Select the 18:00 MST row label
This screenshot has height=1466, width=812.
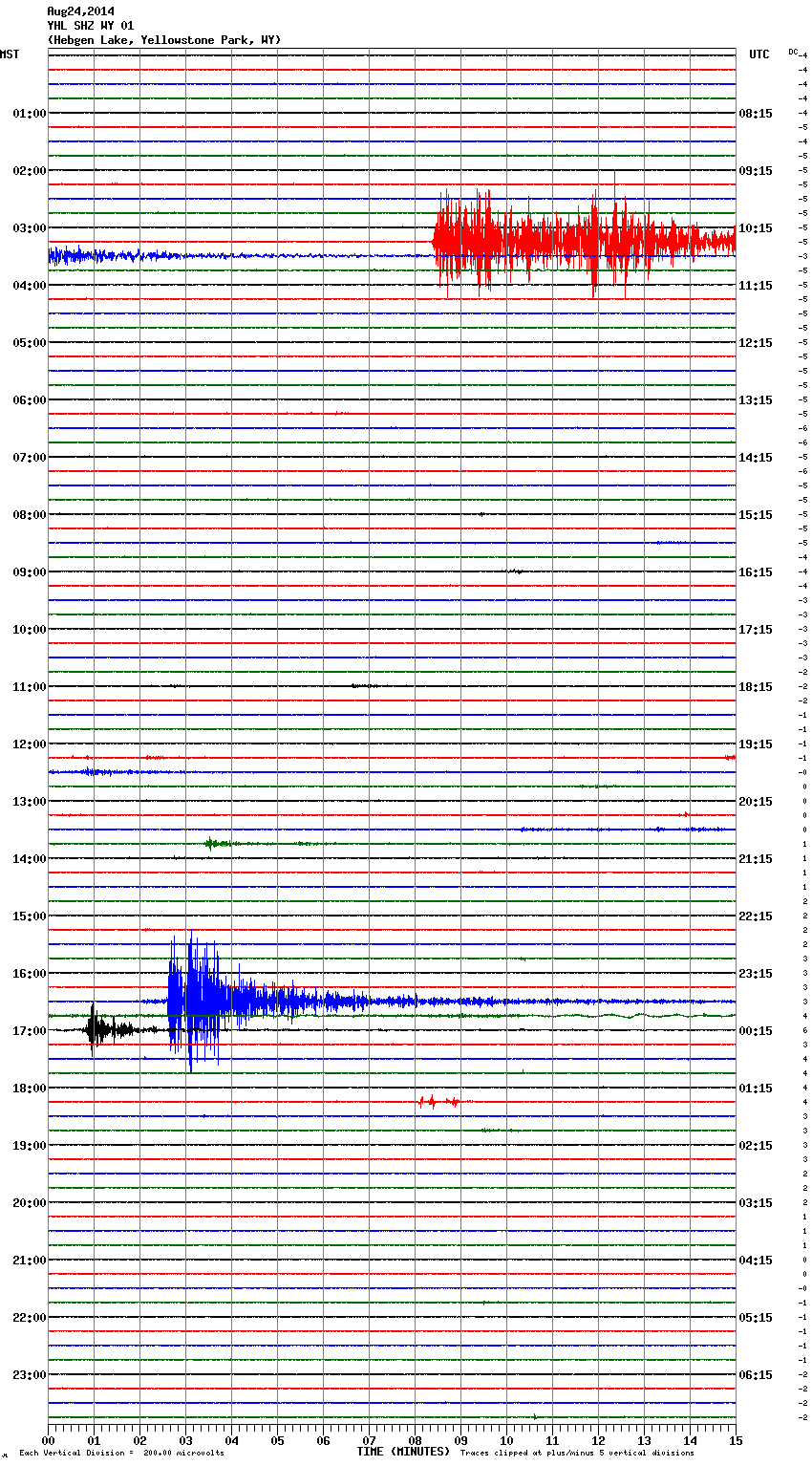(29, 1089)
